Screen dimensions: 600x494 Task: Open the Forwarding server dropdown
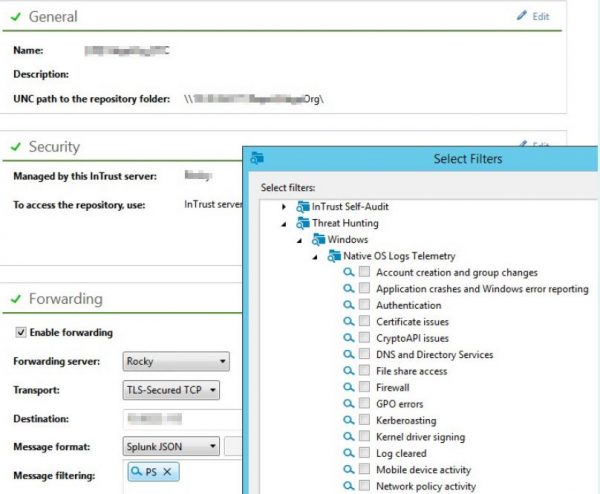[176, 361]
